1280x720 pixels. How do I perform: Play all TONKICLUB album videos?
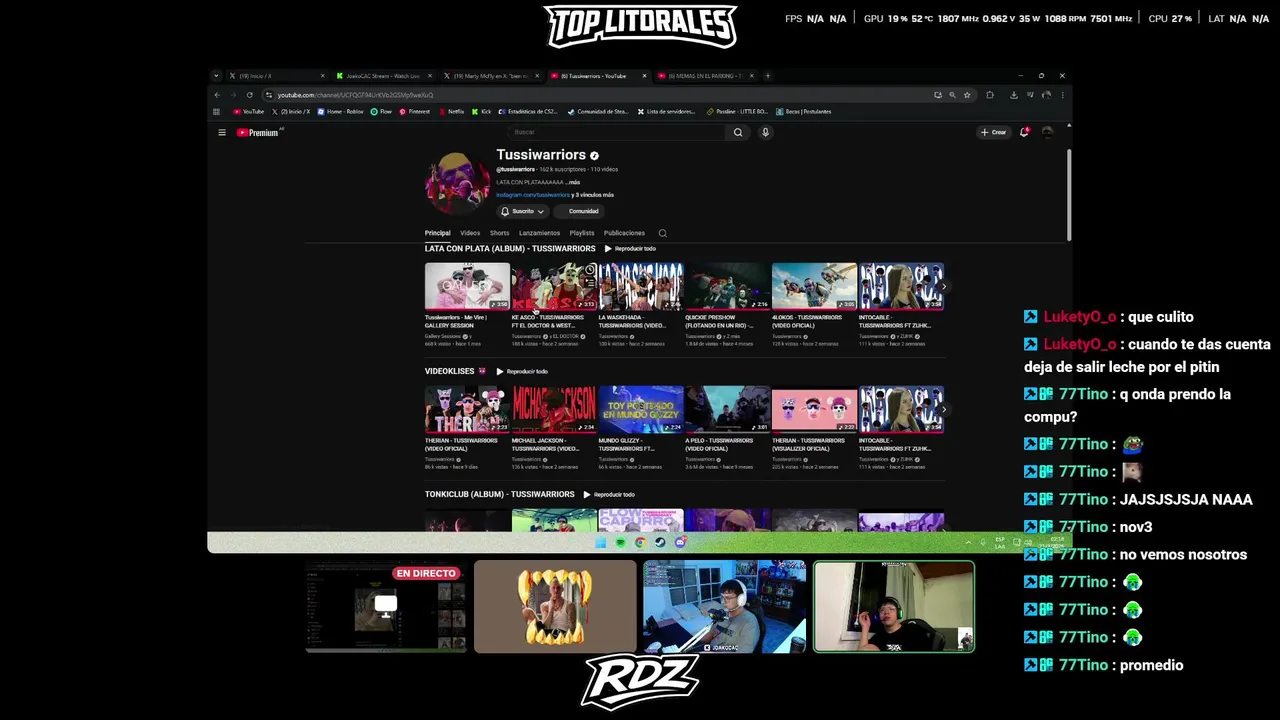tap(609, 494)
